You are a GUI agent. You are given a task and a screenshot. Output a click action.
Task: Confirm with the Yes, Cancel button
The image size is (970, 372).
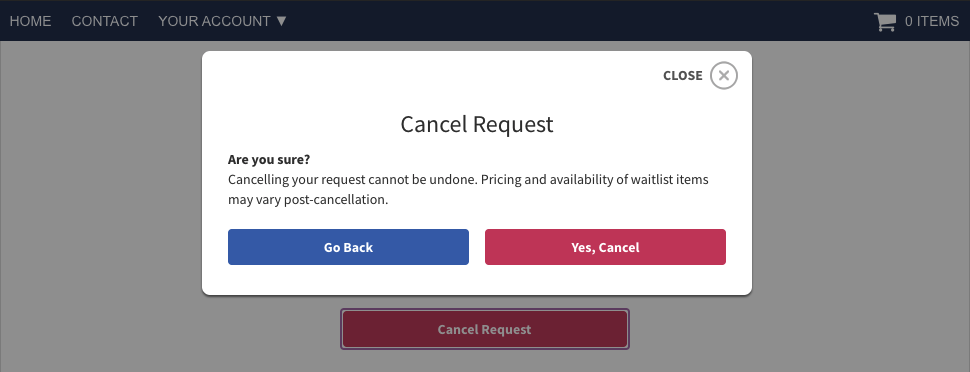point(605,247)
